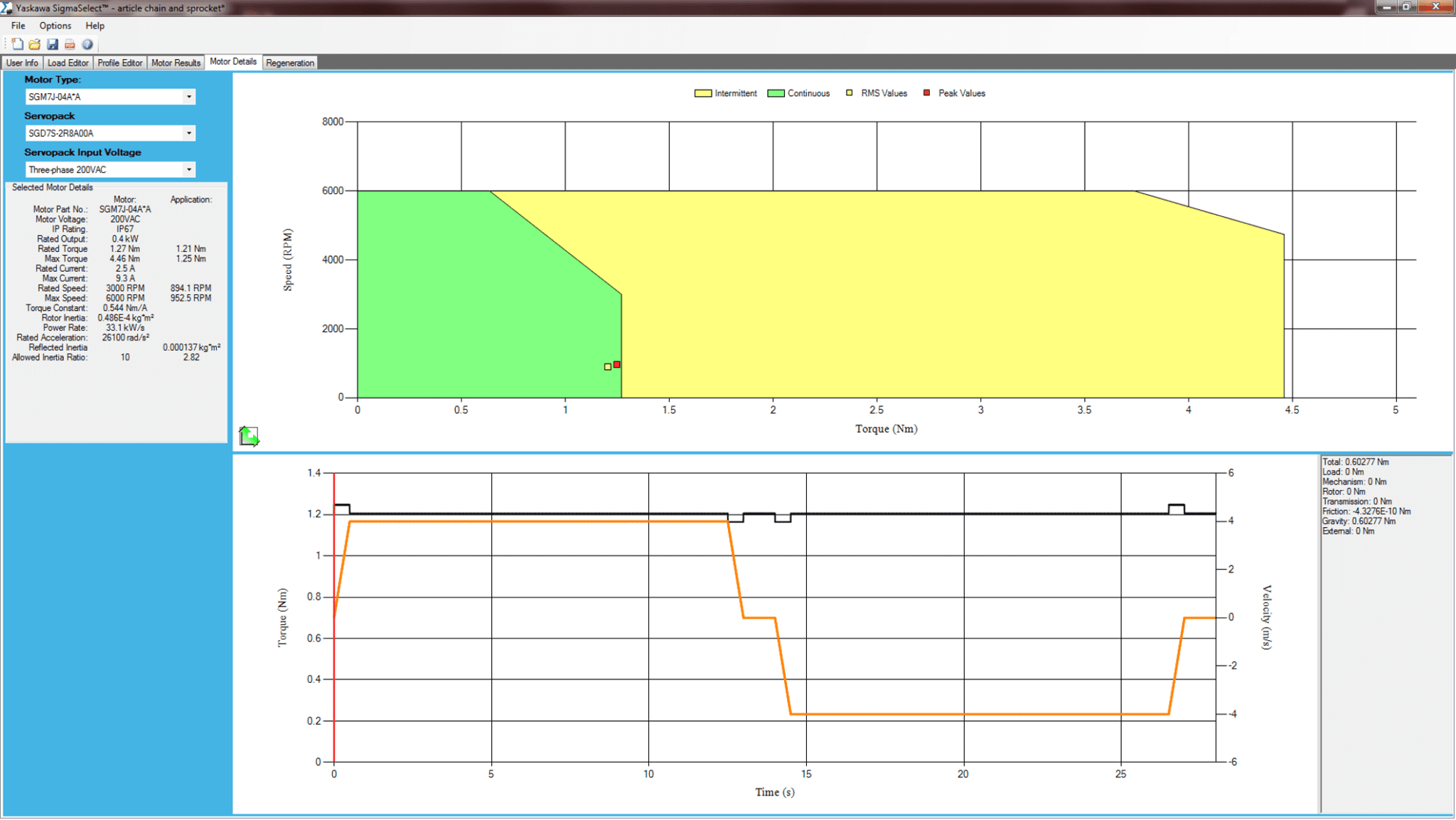Expand Servopack Input Voltage dropdown

pyautogui.click(x=188, y=170)
